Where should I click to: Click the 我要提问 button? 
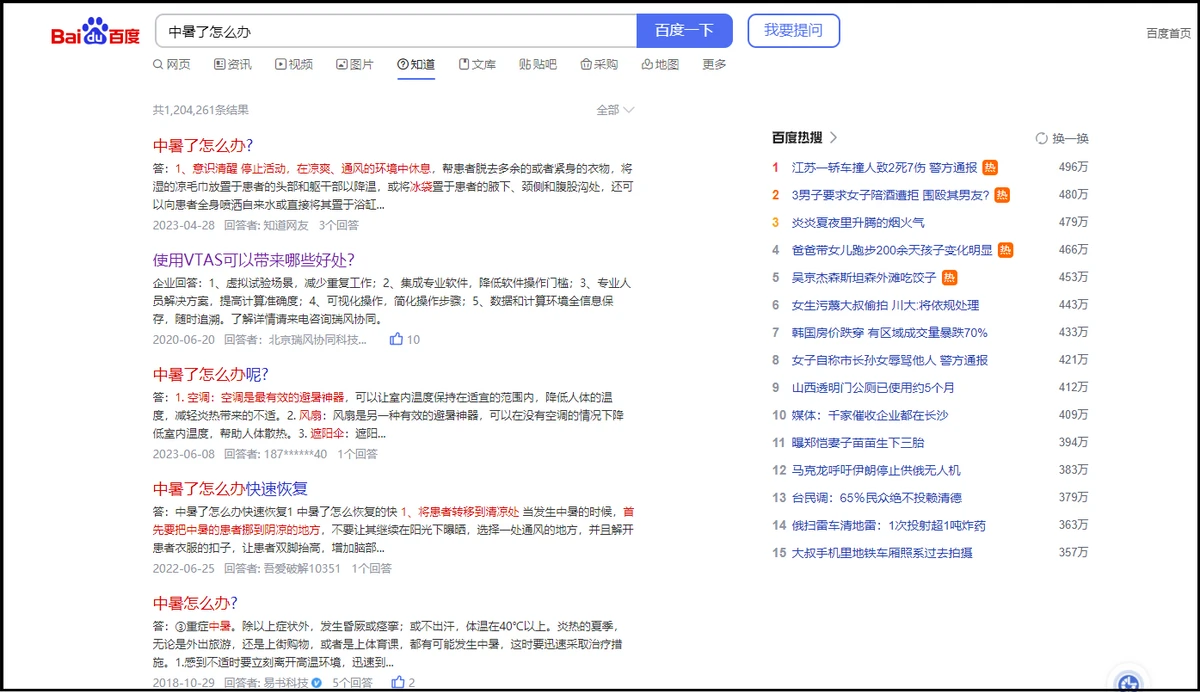coord(794,31)
